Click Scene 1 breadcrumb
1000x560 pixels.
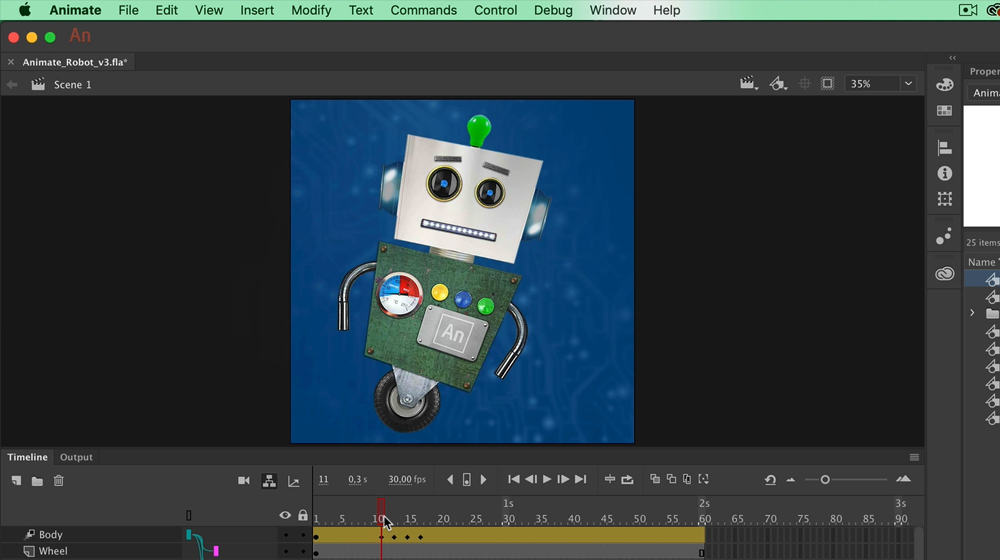pyautogui.click(x=73, y=84)
